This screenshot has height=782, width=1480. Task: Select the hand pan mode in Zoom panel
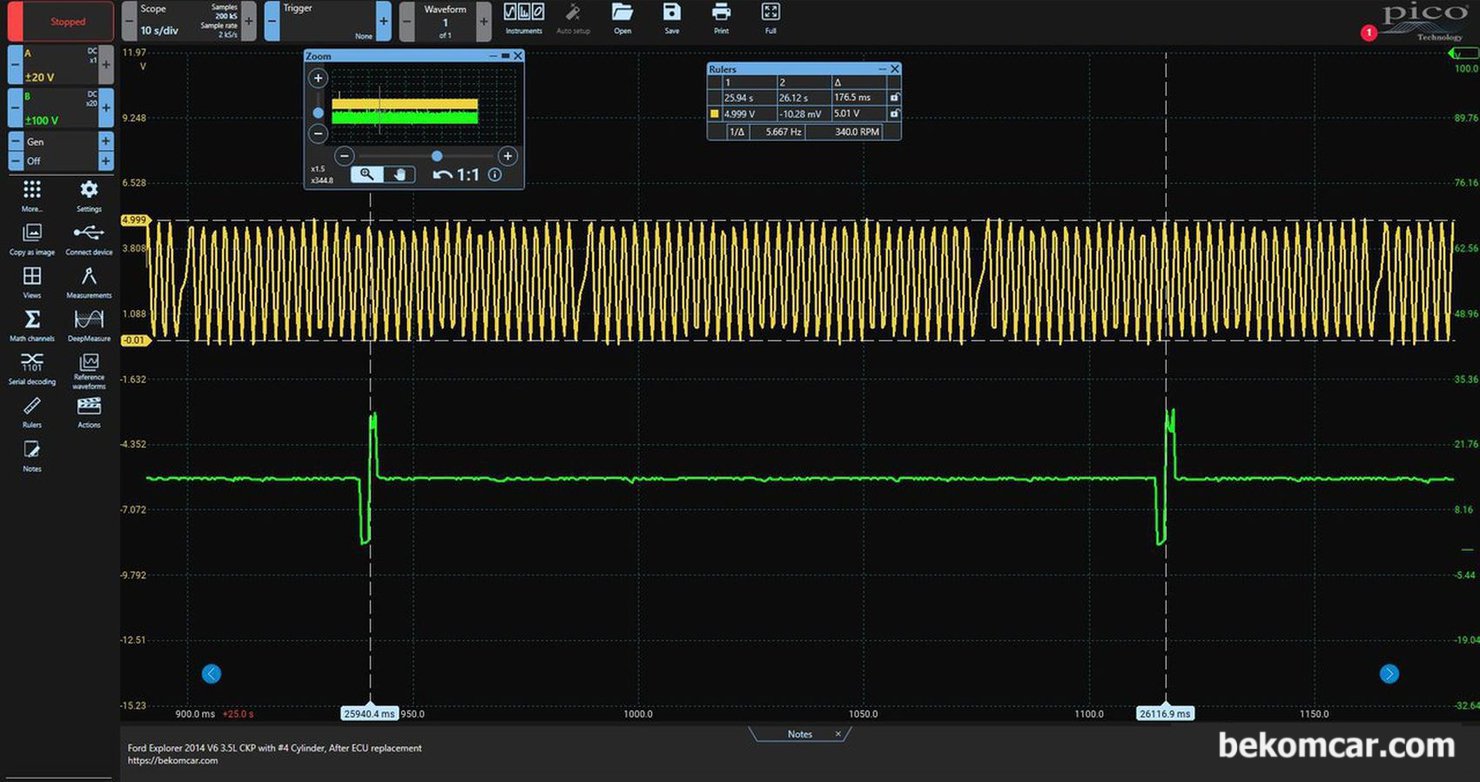coord(400,174)
